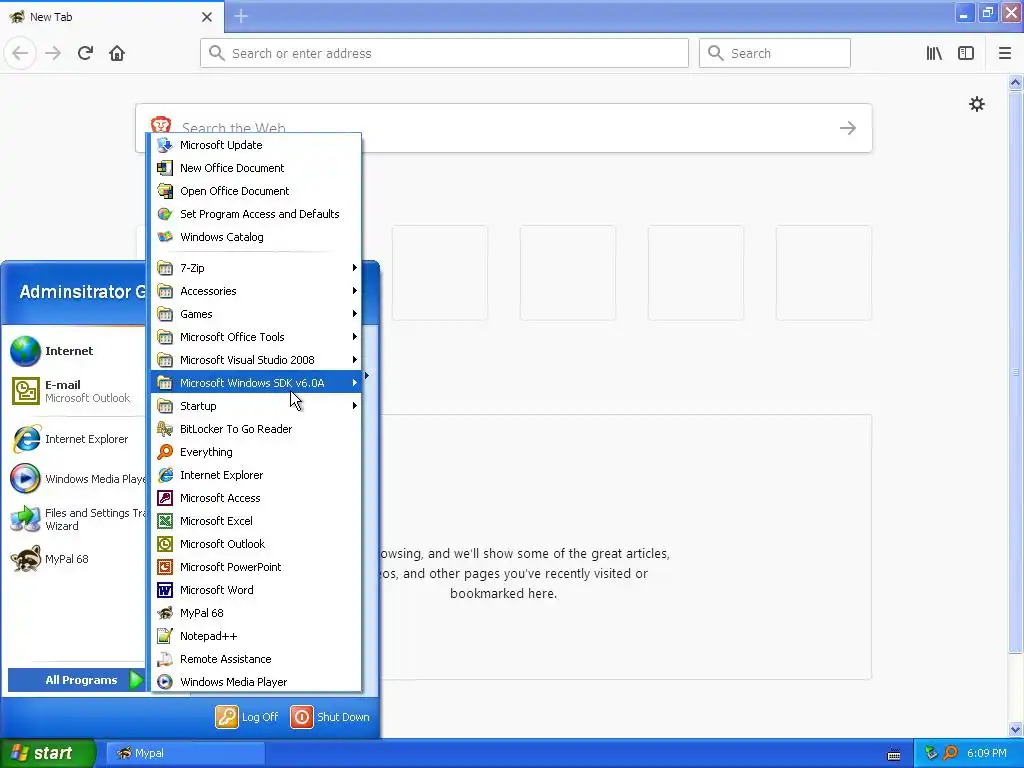Screen dimensions: 1024x768
Task: Launch New Office Document
Action: tap(255, 168)
